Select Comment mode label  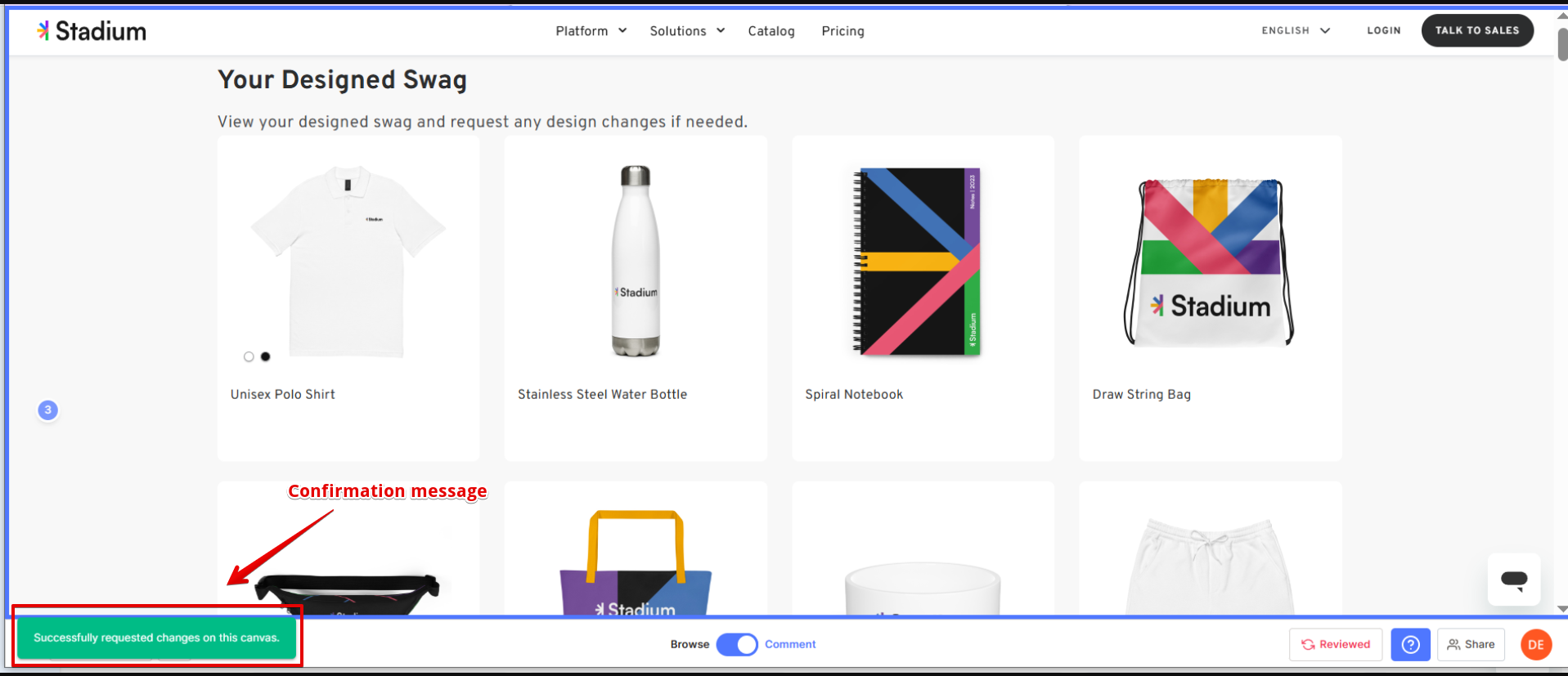tap(790, 644)
